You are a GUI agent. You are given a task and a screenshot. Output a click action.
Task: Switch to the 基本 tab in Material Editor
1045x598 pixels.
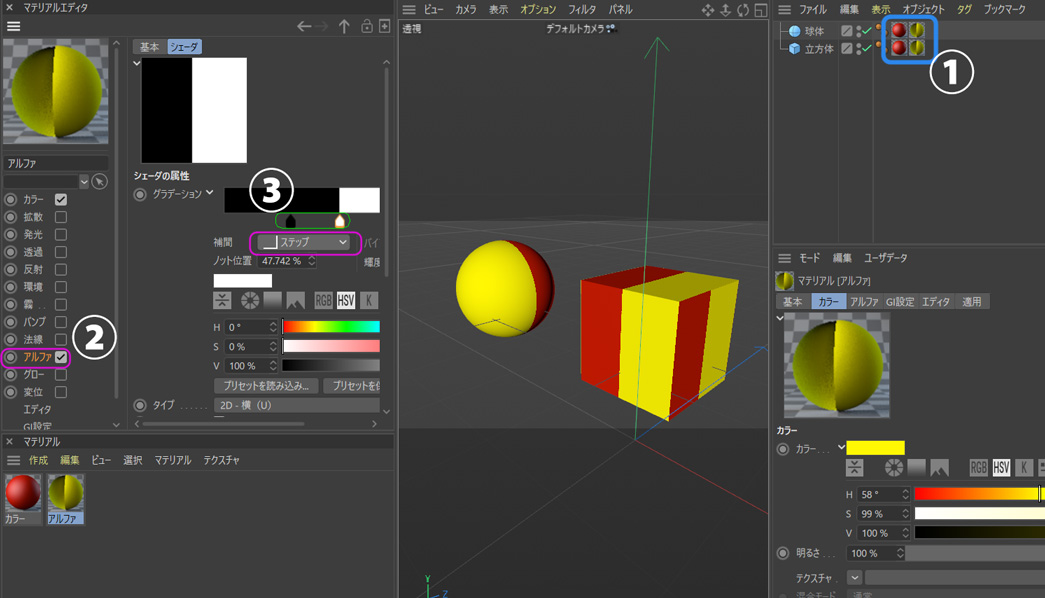[x=149, y=47]
